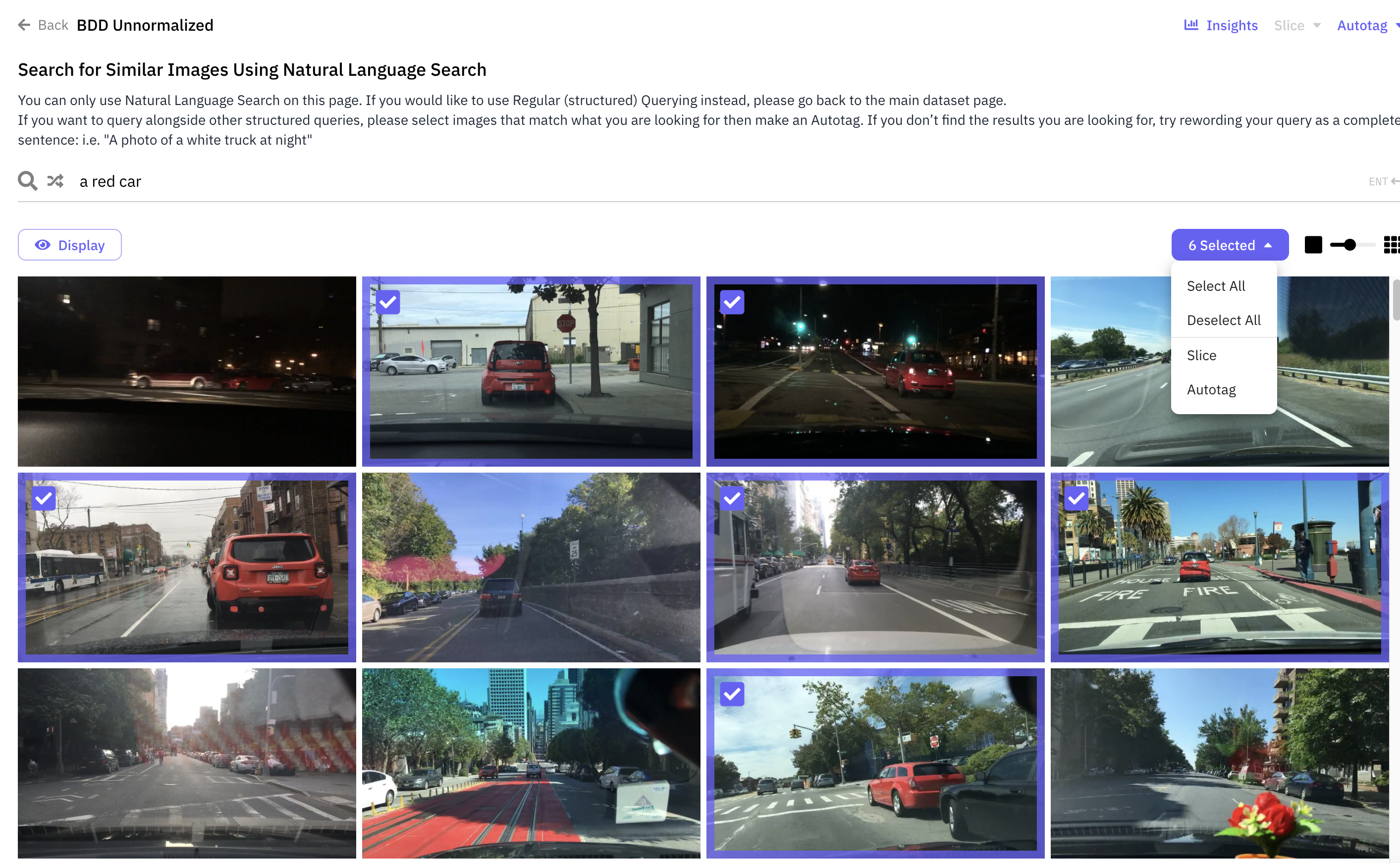Click the magnifying glass search icon
The height and width of the screenshot is (863, 1400).
click(x=27, y=181)
